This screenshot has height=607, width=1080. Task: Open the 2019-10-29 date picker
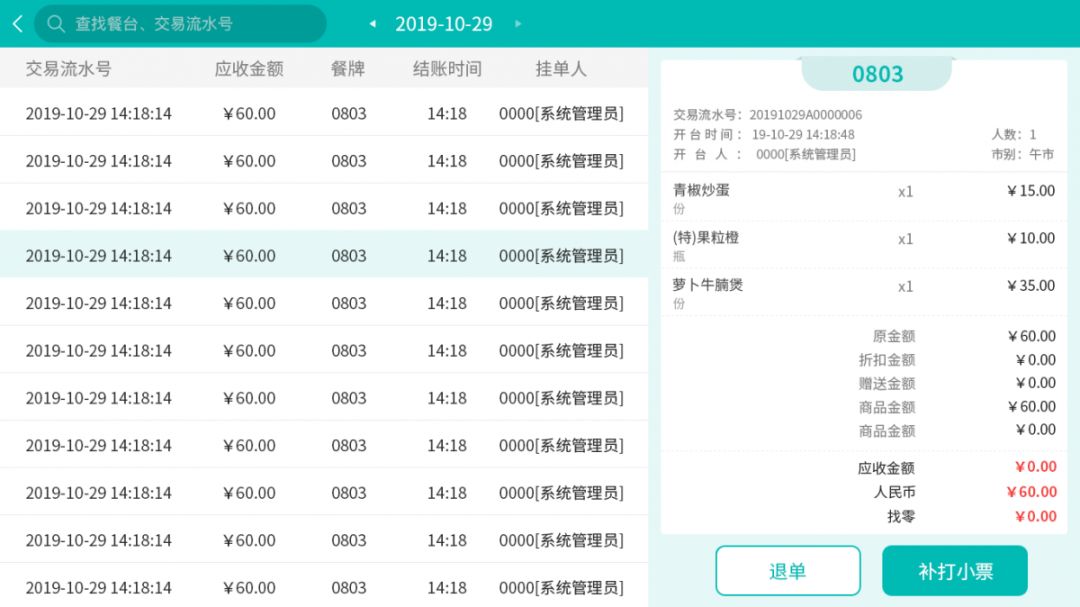point(444,24)
